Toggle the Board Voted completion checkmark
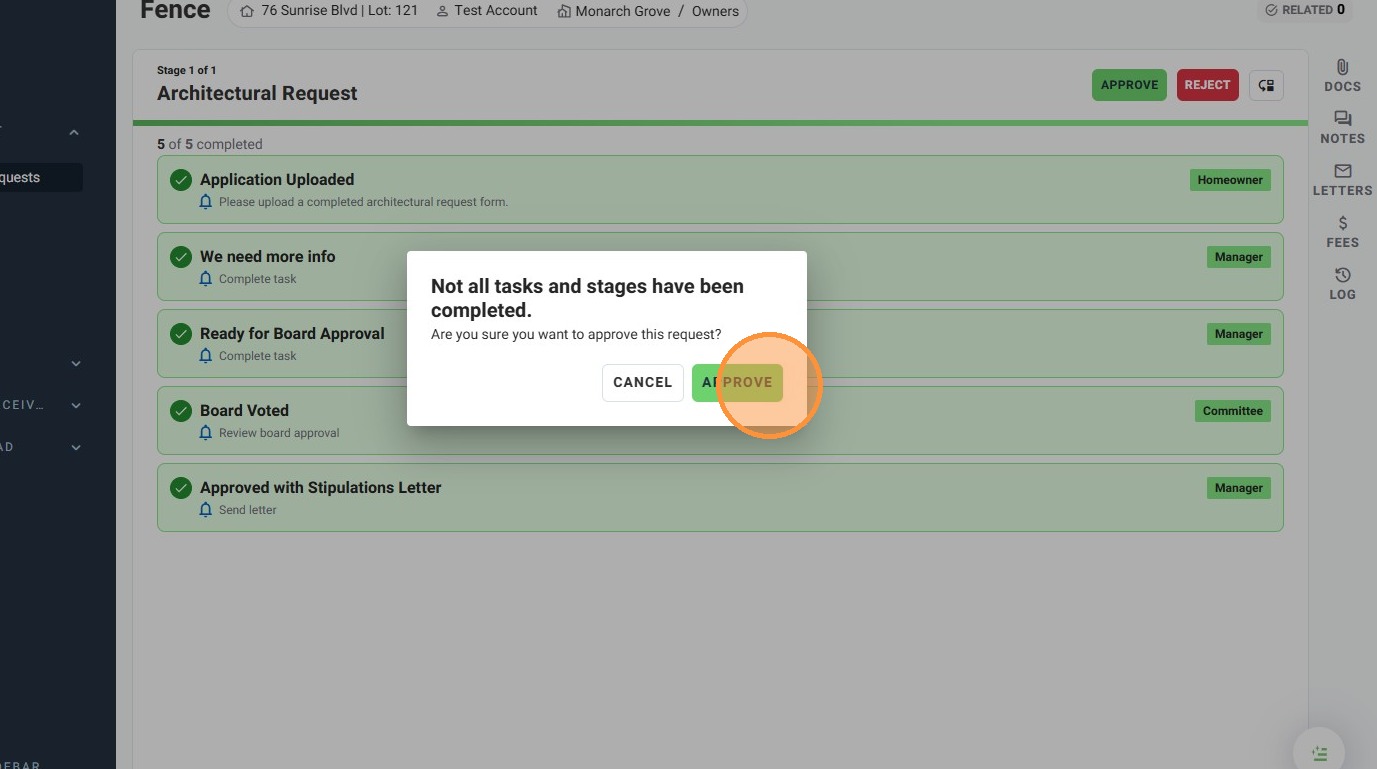The image size is (1377, 769). (181, 411)
